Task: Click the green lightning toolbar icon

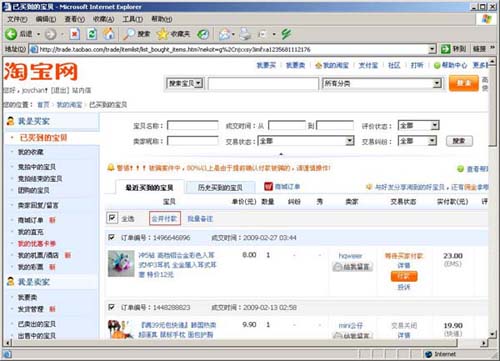Action: coord(286,34)
